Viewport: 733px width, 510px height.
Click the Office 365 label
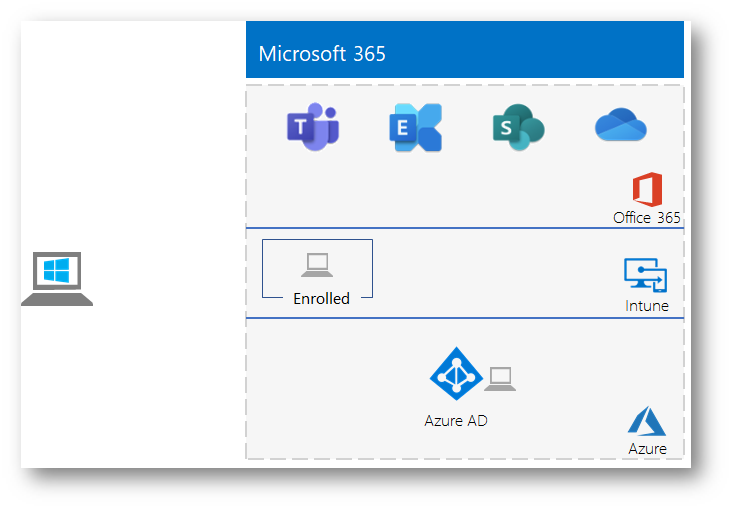(647, 218)
